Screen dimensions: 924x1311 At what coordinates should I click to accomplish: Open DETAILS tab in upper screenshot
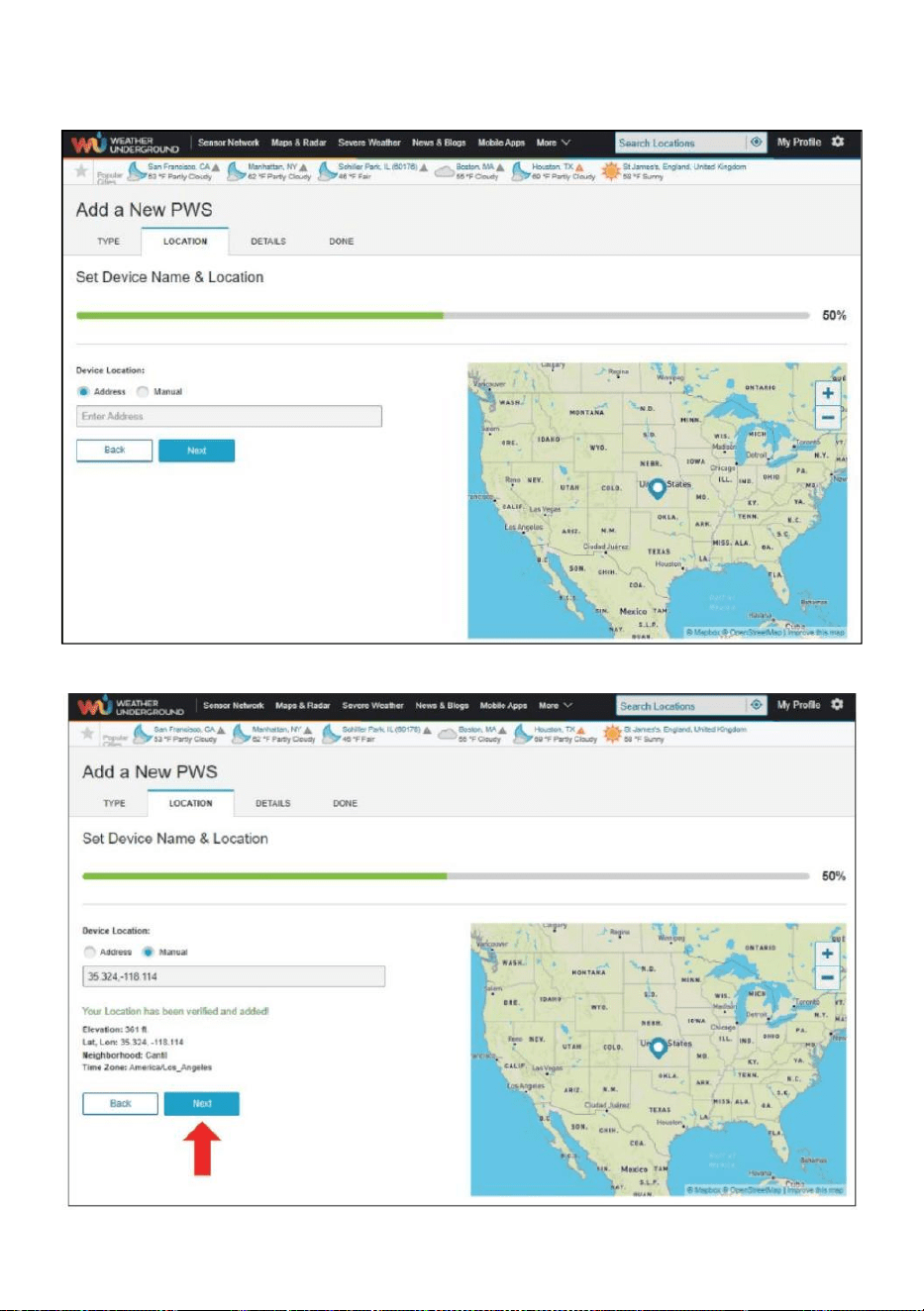coord(268,242)
